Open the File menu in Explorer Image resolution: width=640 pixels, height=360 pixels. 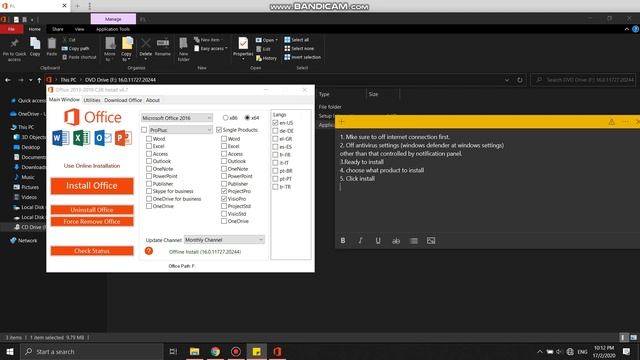tap(11, 29)
